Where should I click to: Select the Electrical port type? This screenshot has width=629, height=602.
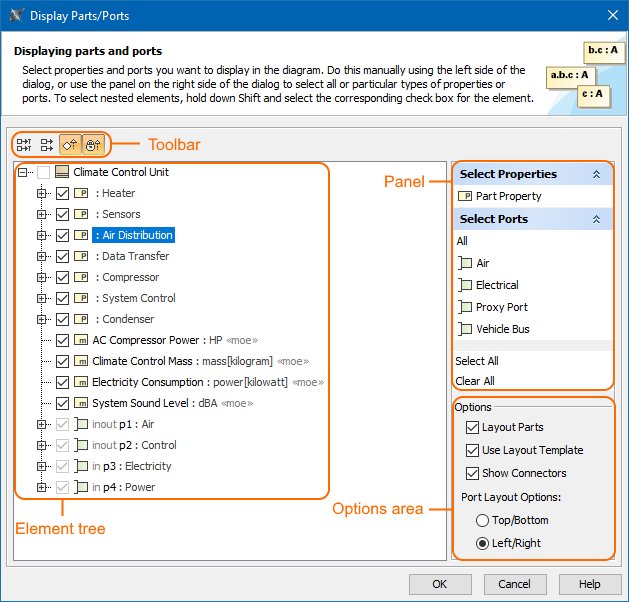pyautogui.click(x=497, y=285)
